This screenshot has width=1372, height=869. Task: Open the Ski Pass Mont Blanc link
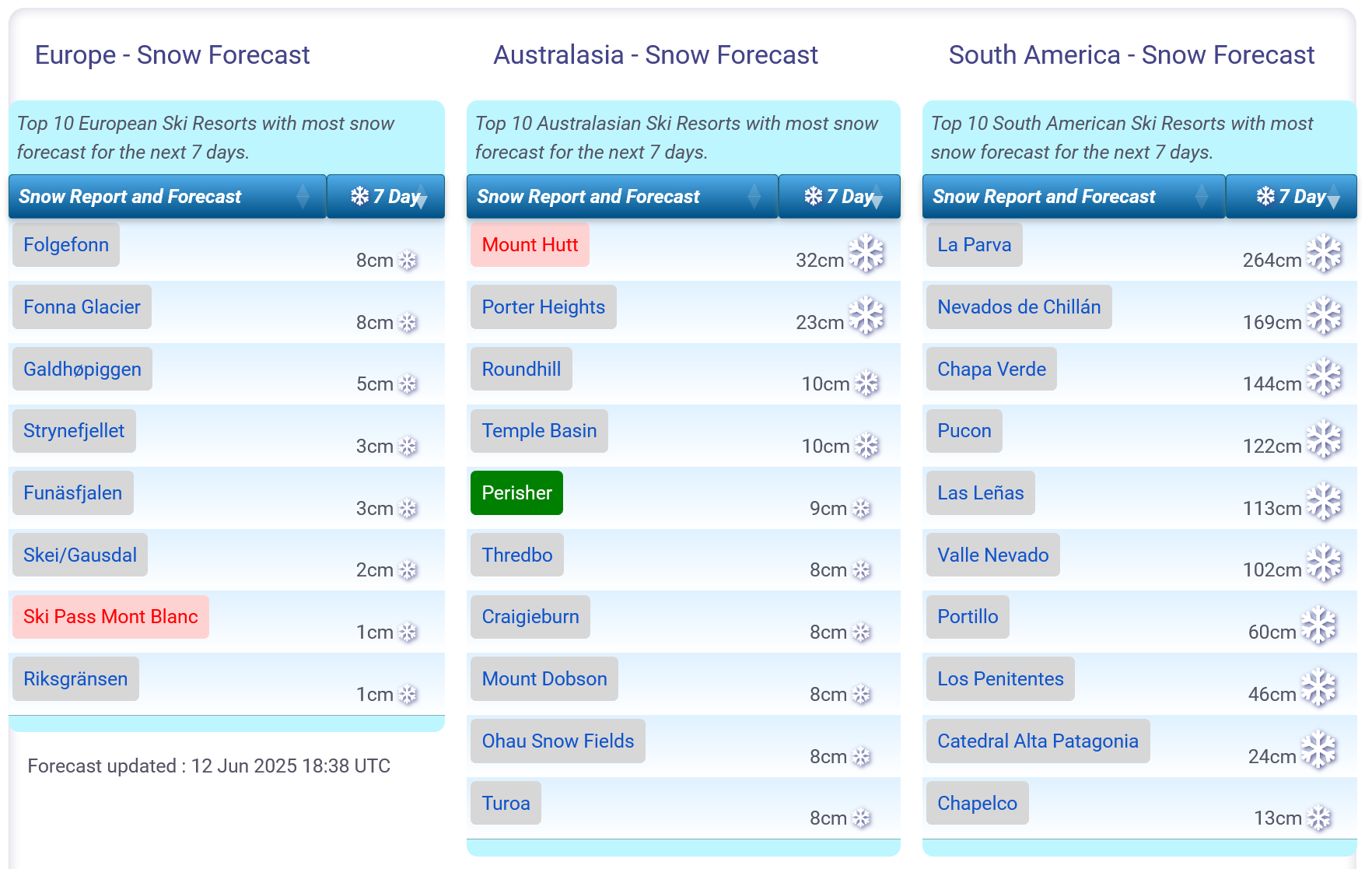point(110,616)
